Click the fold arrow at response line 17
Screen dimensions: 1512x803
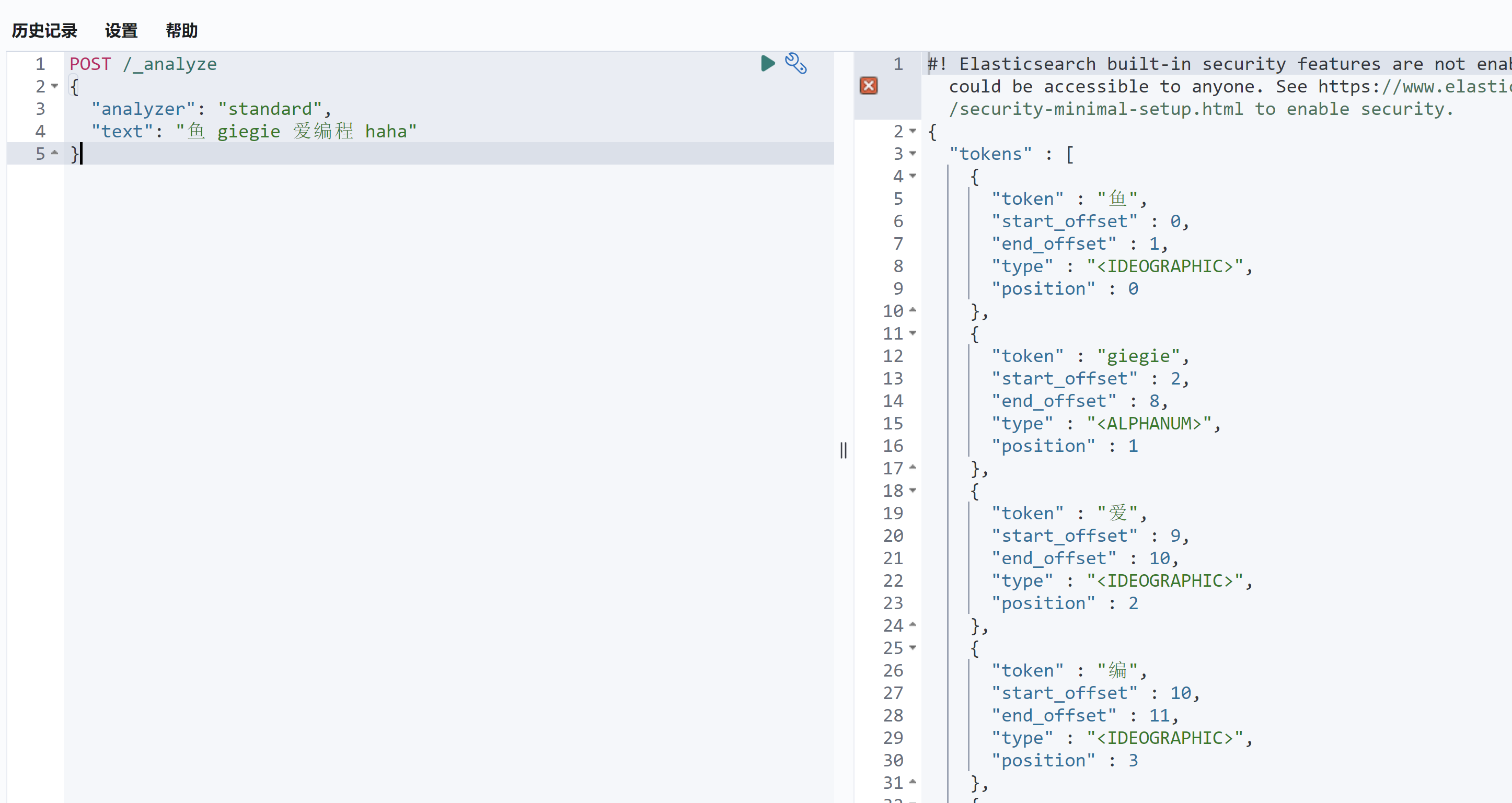(x=913, y=468)
